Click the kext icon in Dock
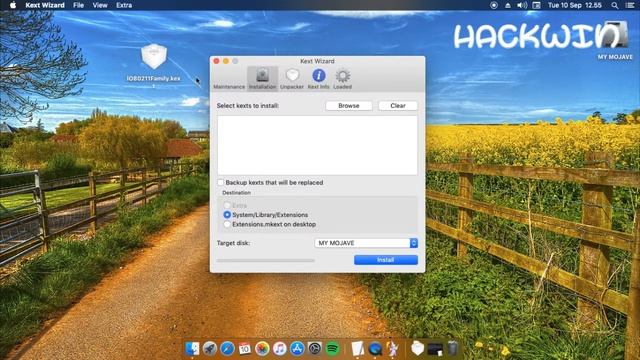 coord(418,349)
